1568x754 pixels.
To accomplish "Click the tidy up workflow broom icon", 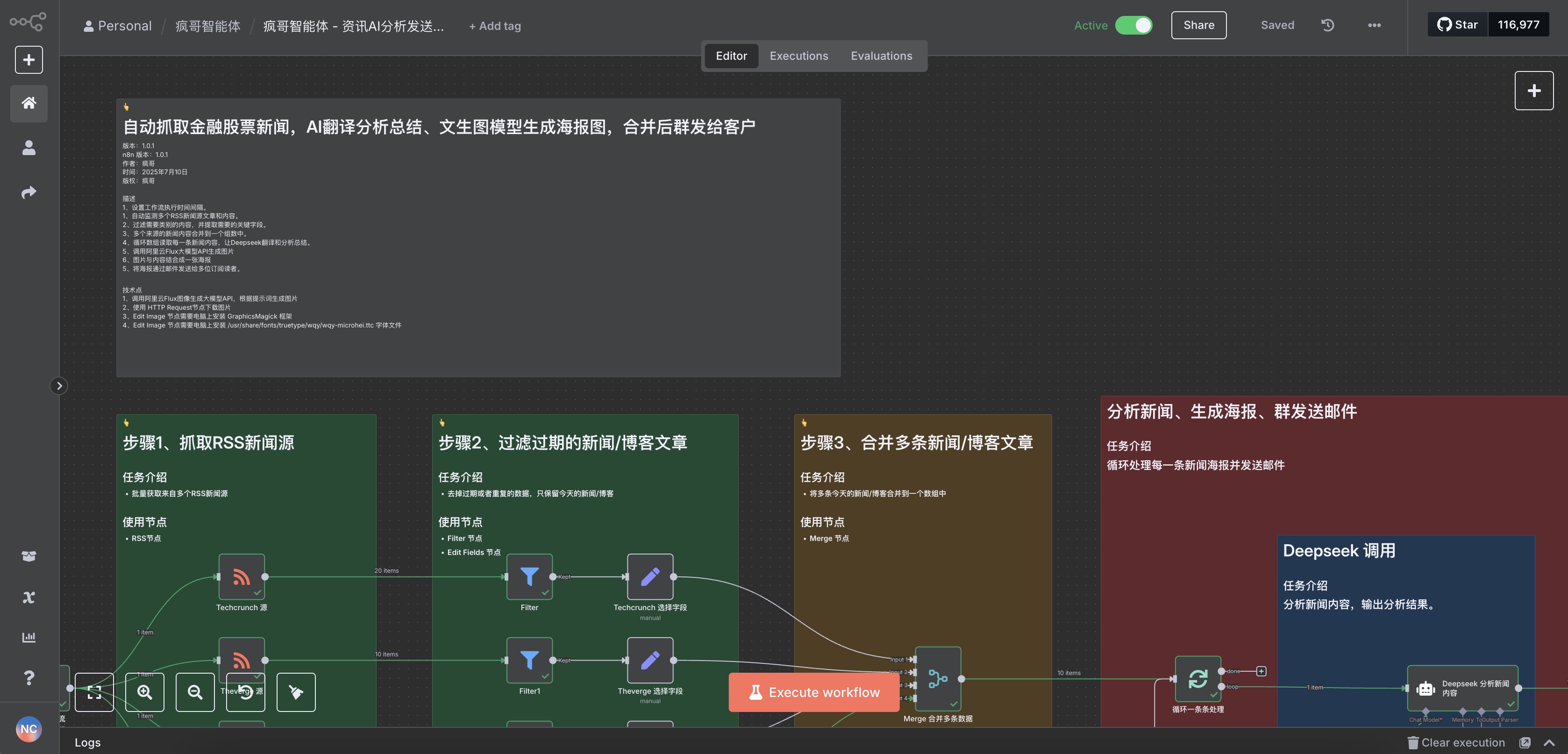I will [296, 692].
